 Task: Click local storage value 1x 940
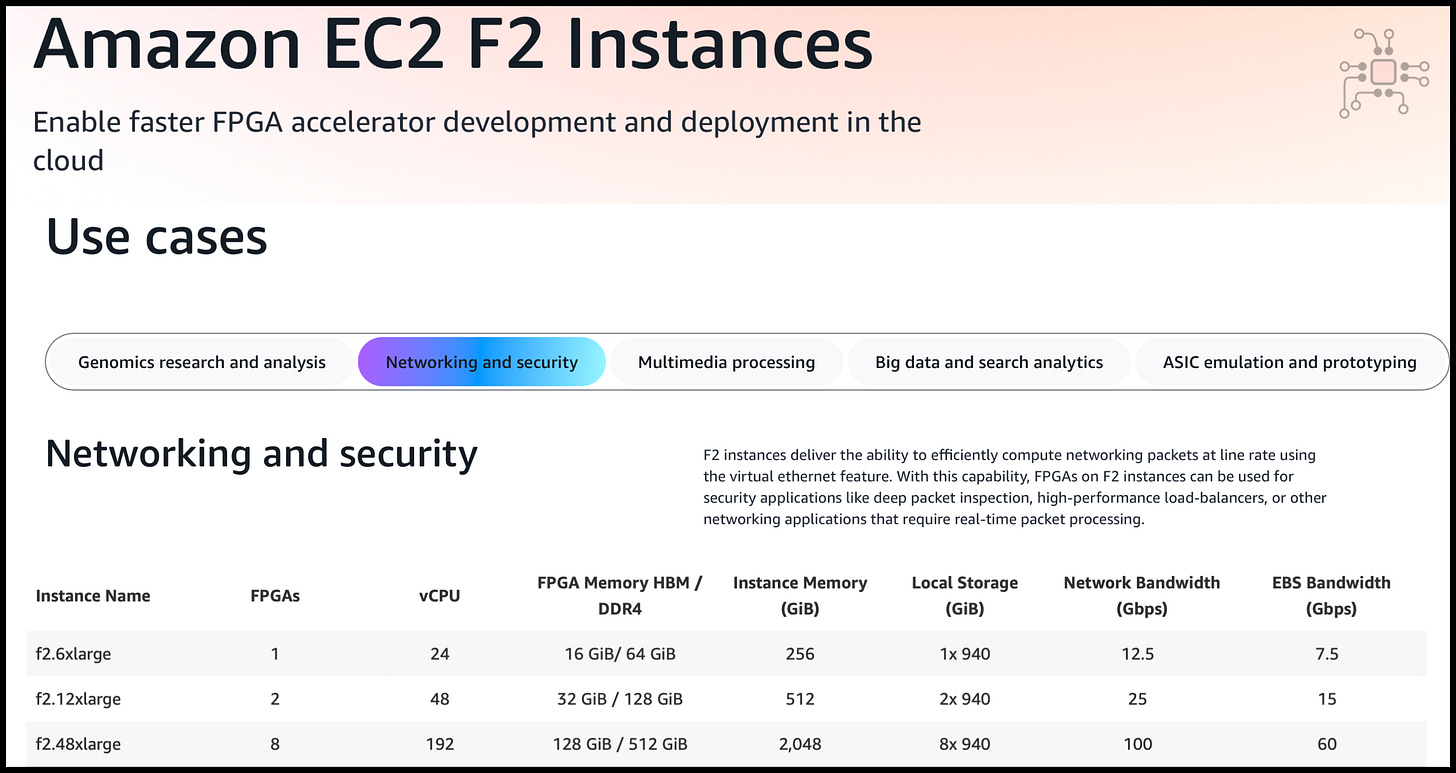[965, 654]
